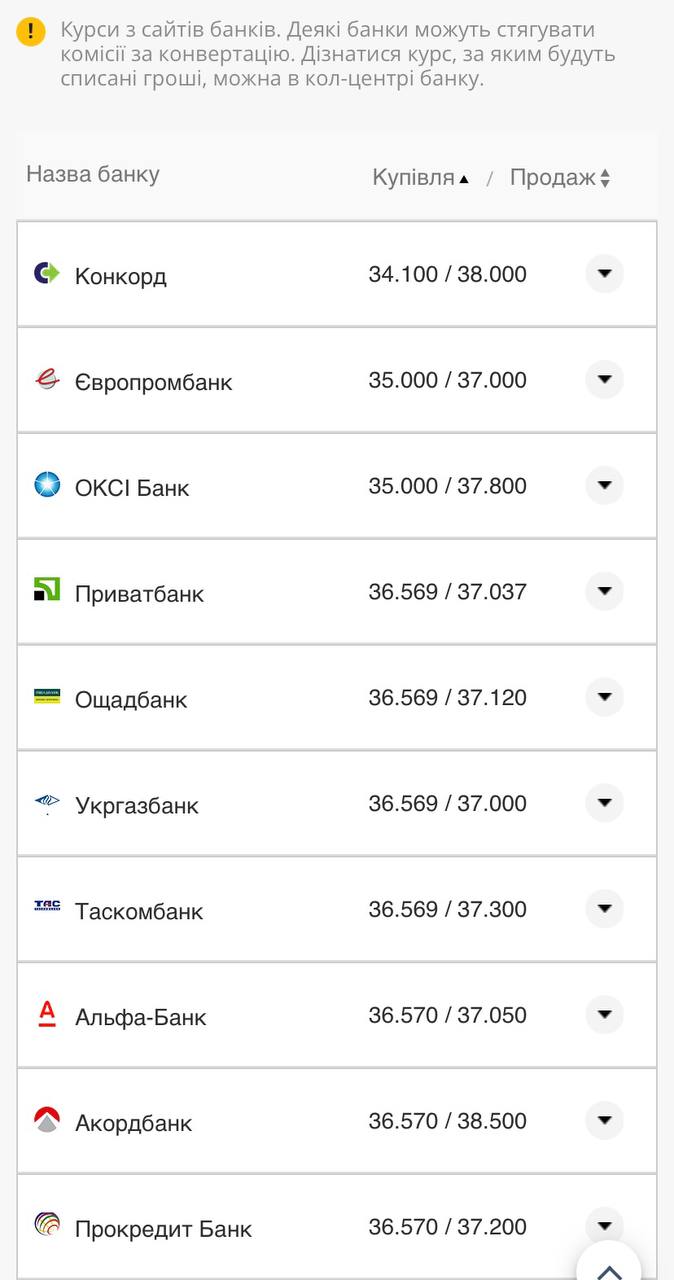Image resolution: width=674 pixels, height=1280 pixels.
Task: Click the Таскомбанк logo icon
Action: click(x=47, y=907)
